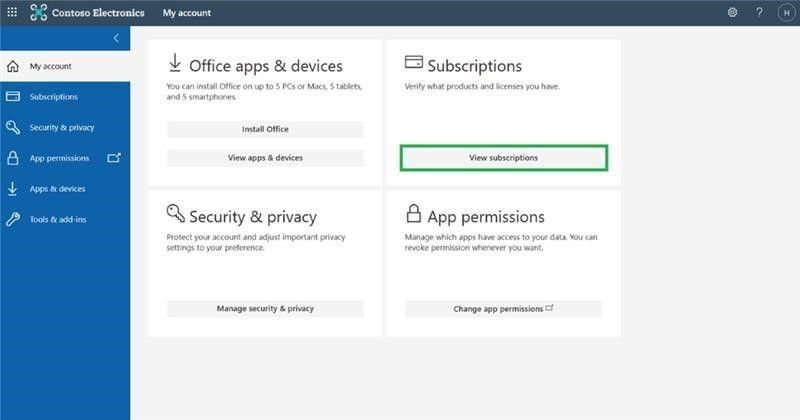Click the Contoso Electronics logo
800x420 pixels.
point(38,12)
